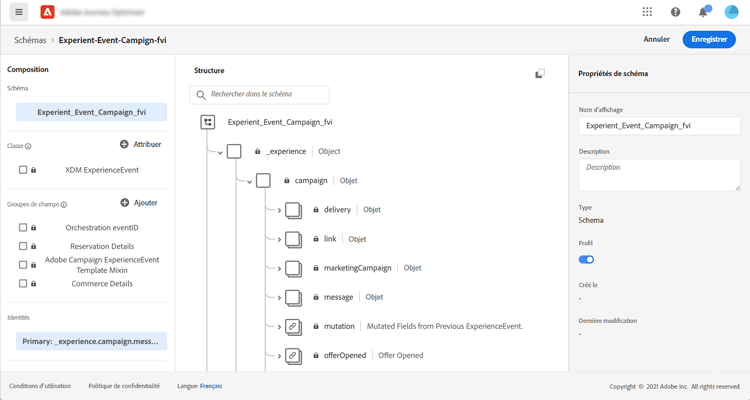Expand the delivery object node

[x=279, y=210]
